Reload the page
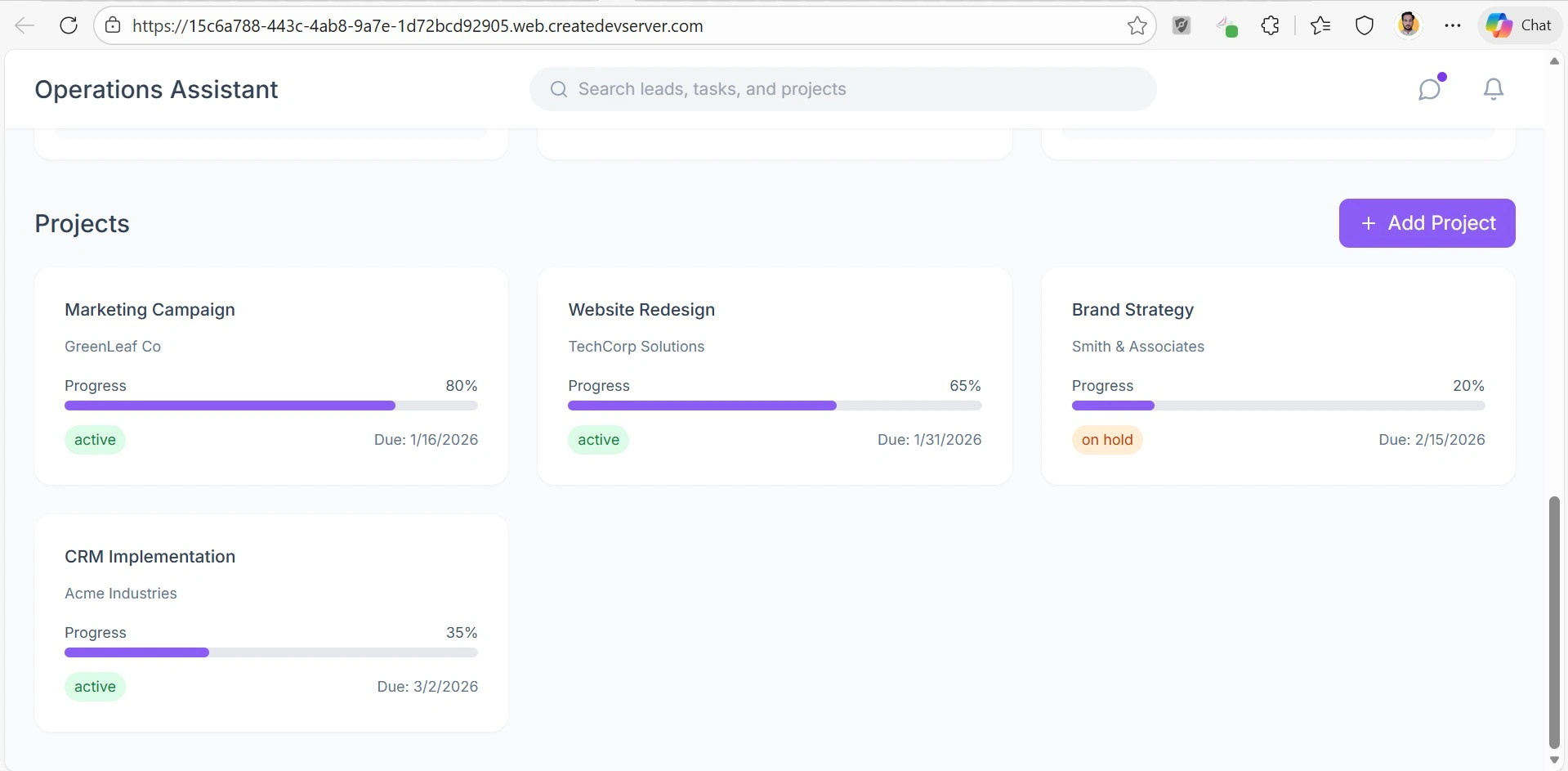 69,25
